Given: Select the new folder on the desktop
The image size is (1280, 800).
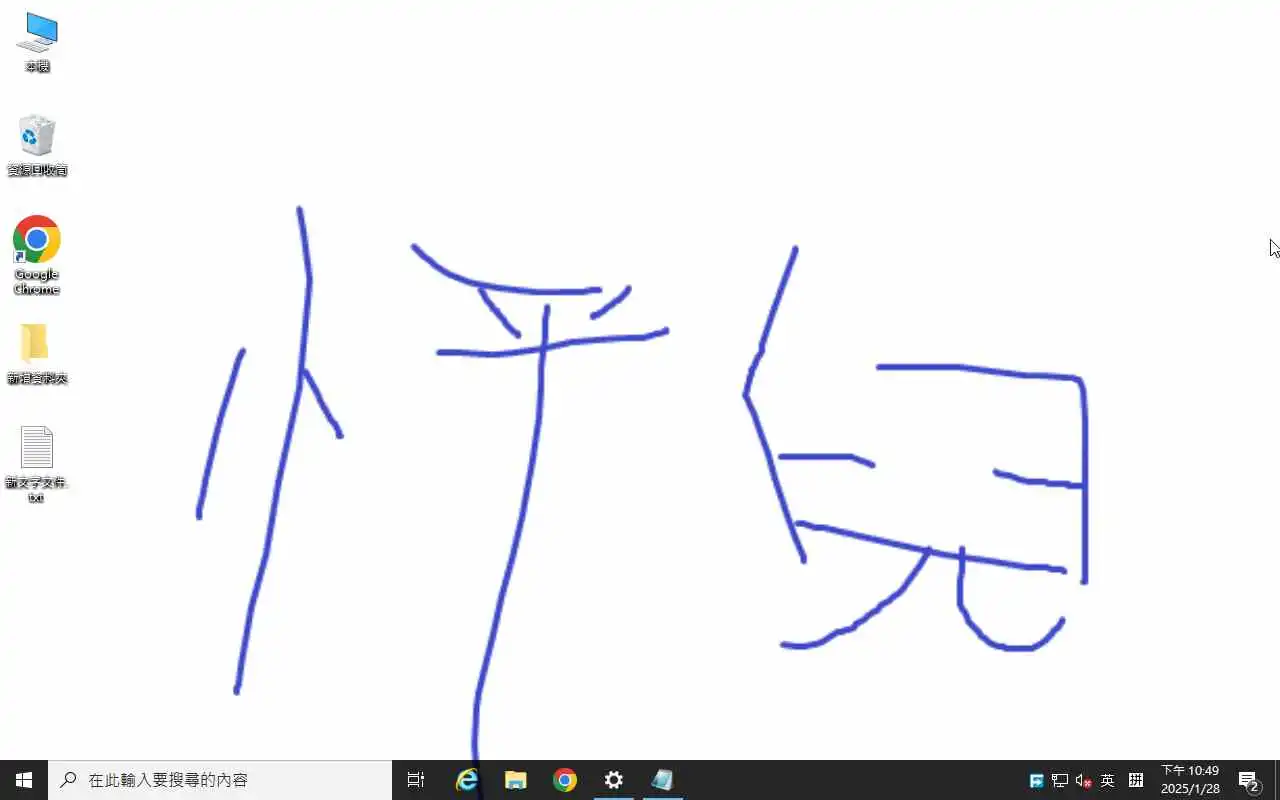Looking at the screenshot, I should pyautogui.click(x=37, y=354).
